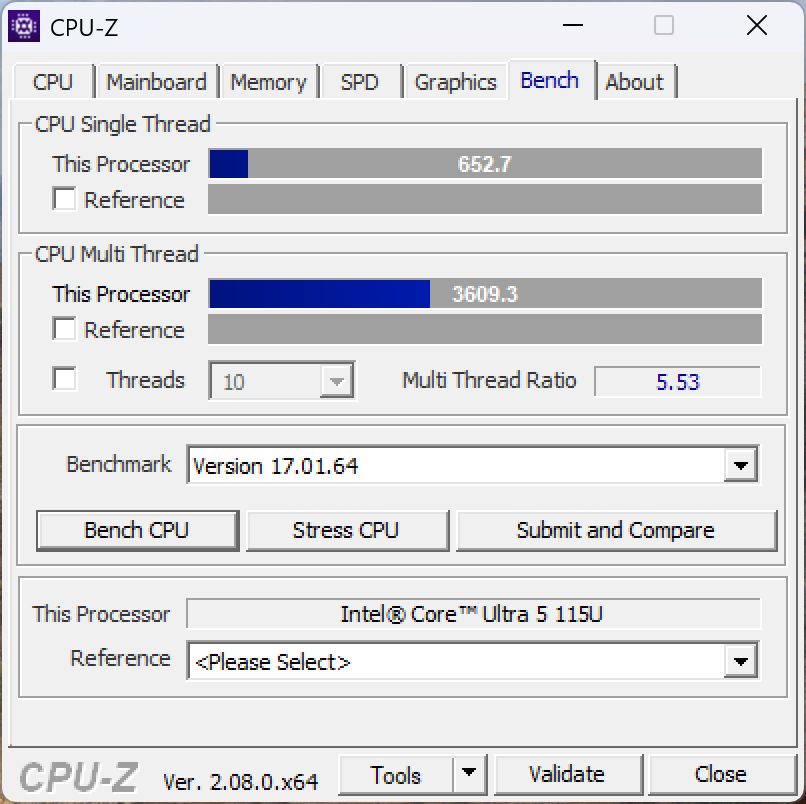The width and height of the screenshot is (806, 804).
Task: Go to the Memory tab
Action: 268,82
